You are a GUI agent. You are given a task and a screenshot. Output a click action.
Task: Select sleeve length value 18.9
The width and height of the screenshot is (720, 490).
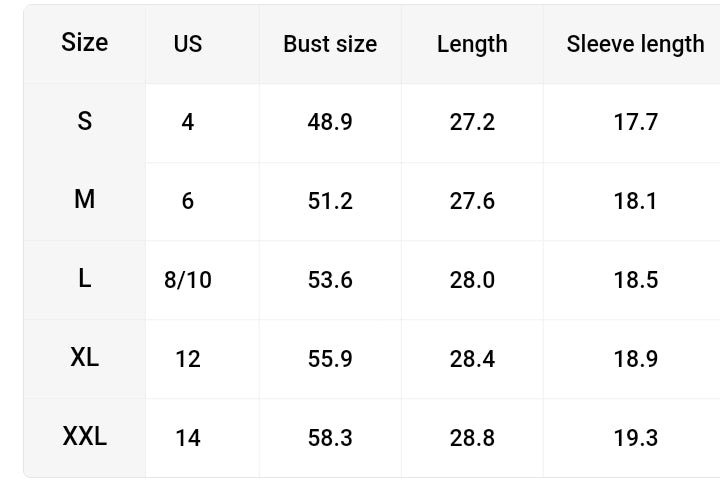[636, 359]
